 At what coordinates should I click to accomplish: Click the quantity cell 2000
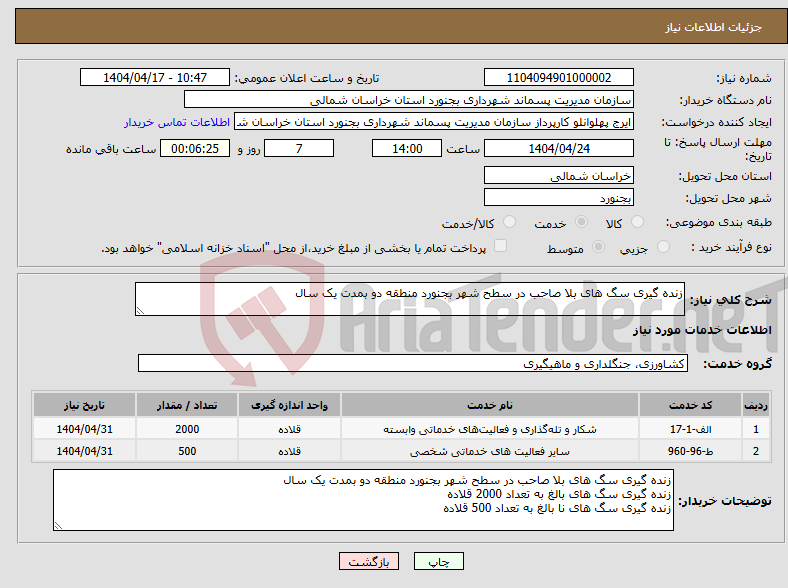(x=187, y=429)
